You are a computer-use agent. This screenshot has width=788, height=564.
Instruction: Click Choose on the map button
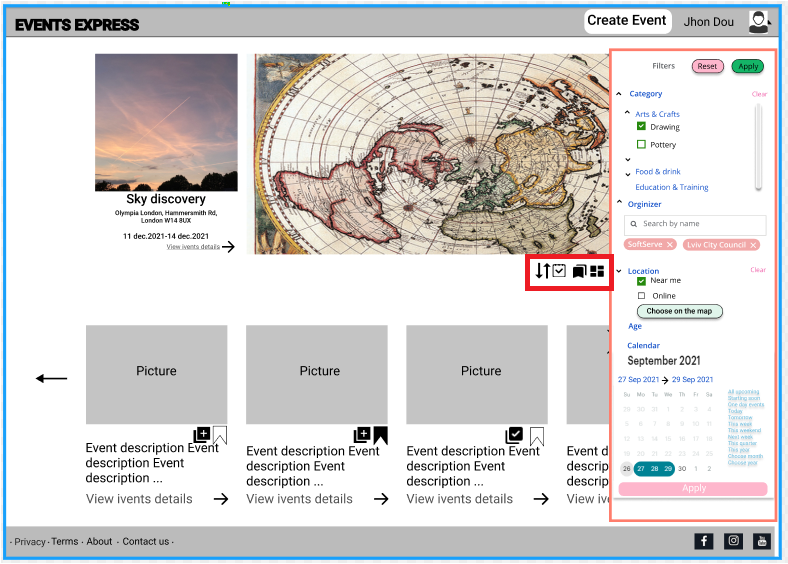click(679, 311)
